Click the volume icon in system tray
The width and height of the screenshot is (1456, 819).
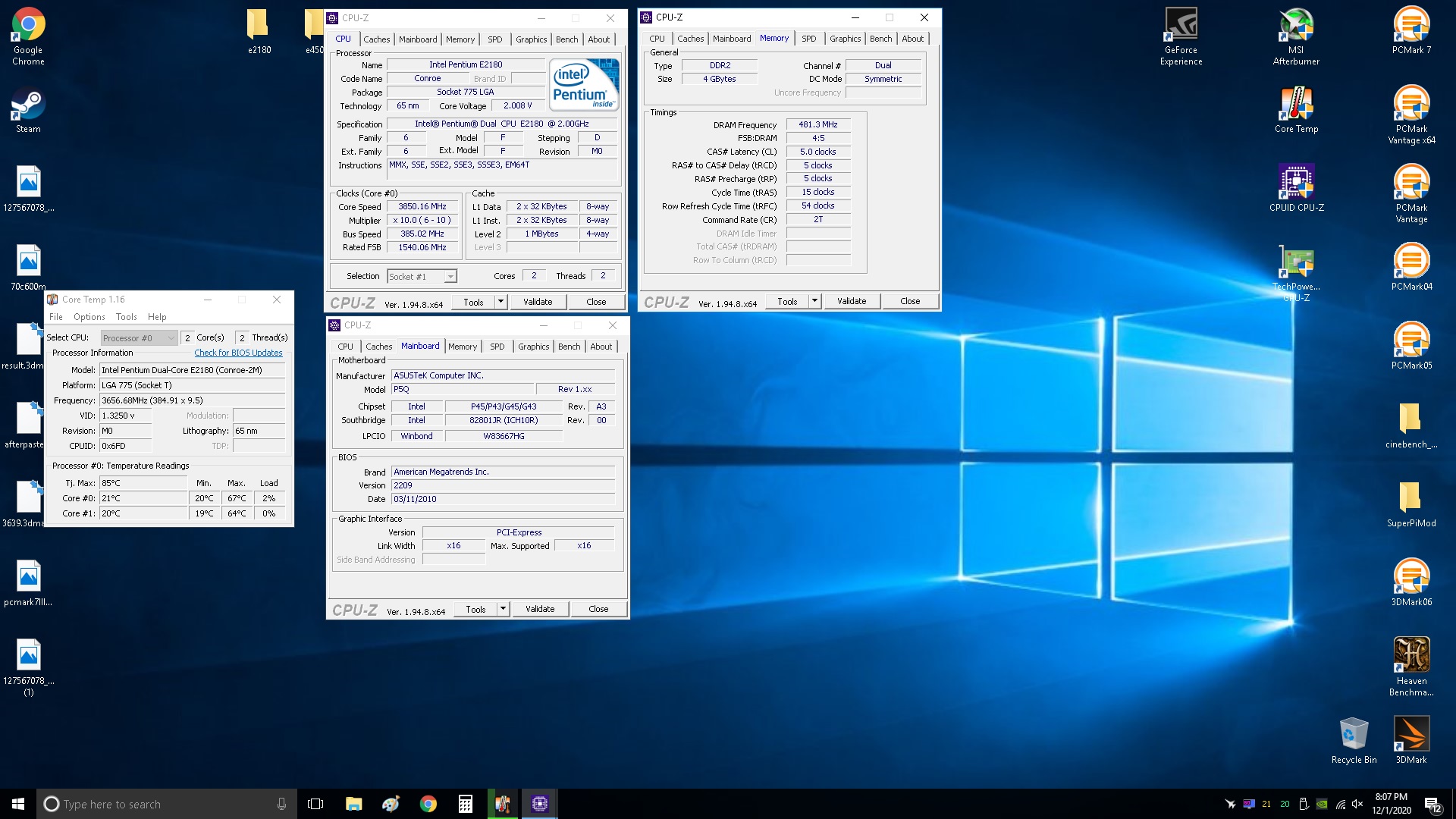click(1357, 804)
